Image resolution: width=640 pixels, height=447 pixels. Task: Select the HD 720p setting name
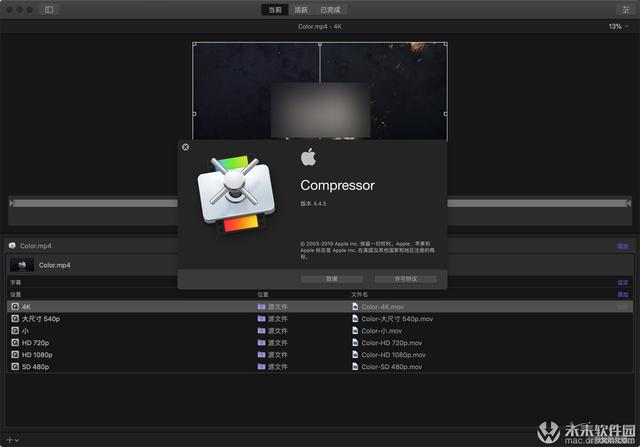click(36, 343)
